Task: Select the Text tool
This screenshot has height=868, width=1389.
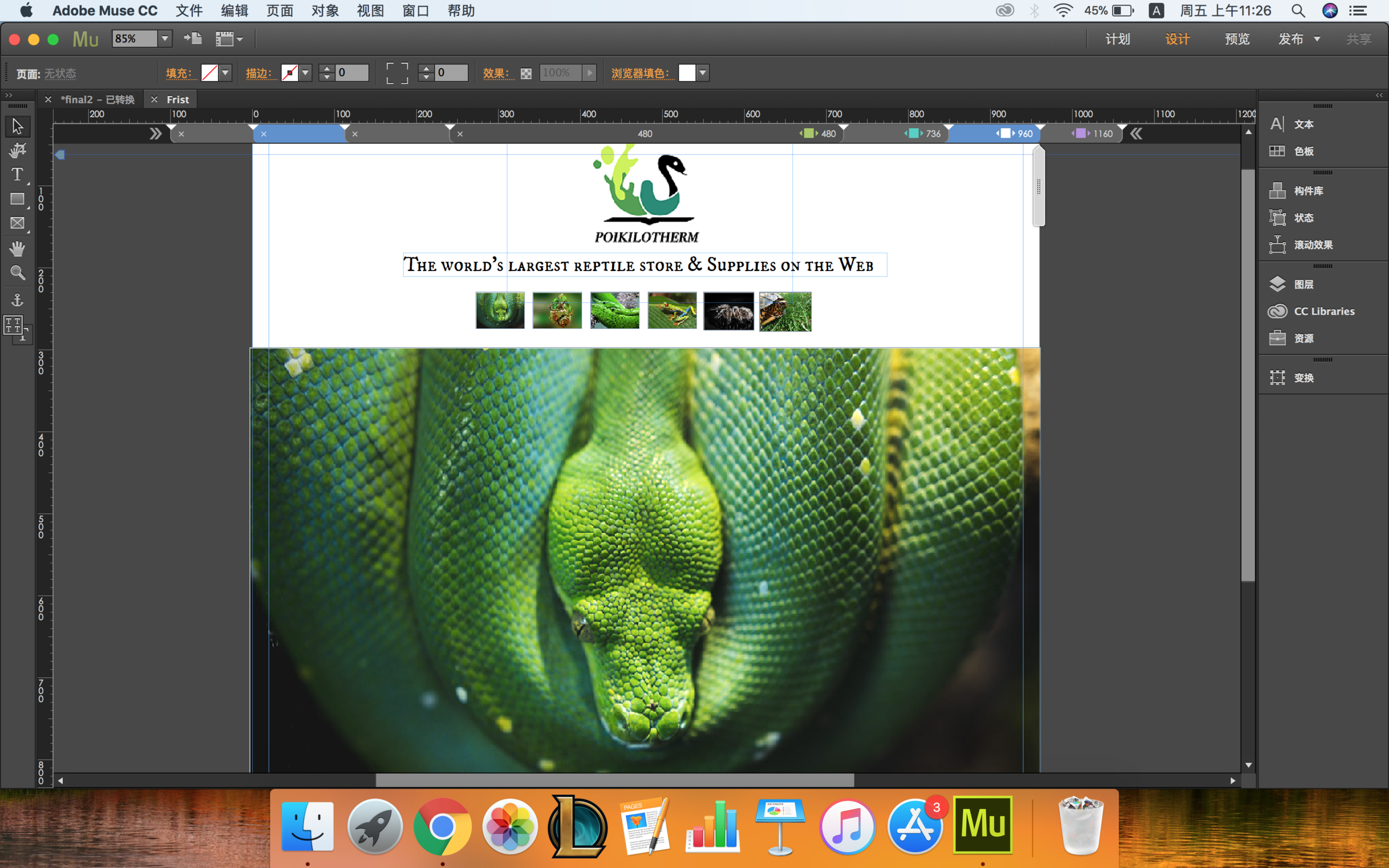Action: click(17, 174)
